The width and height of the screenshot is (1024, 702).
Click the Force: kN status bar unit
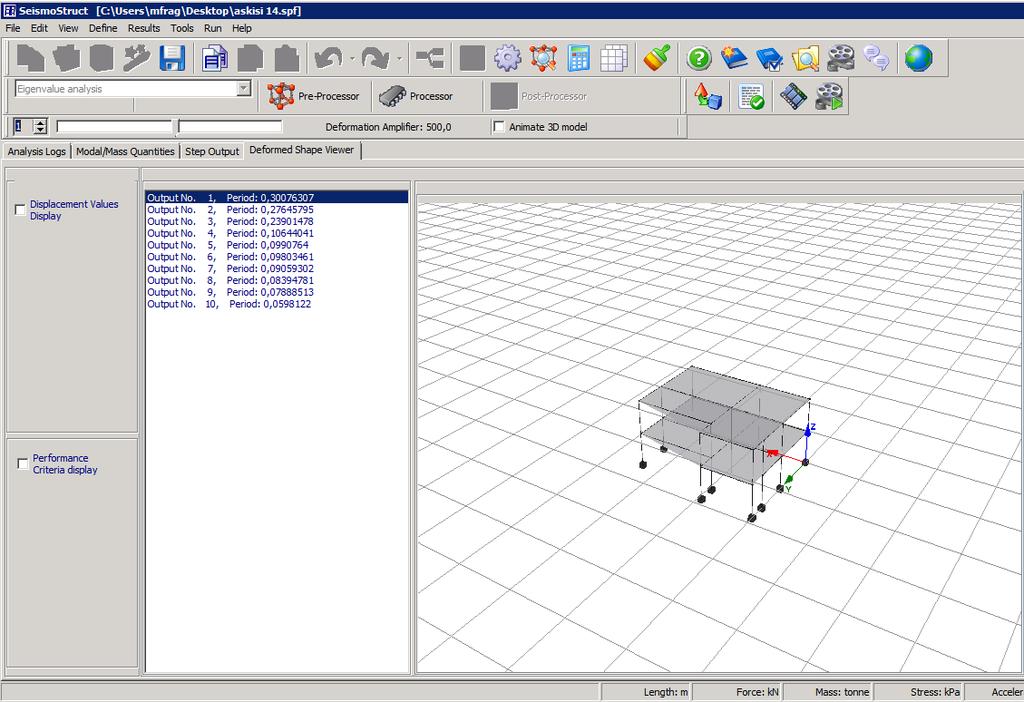click(x=758, y=692)
